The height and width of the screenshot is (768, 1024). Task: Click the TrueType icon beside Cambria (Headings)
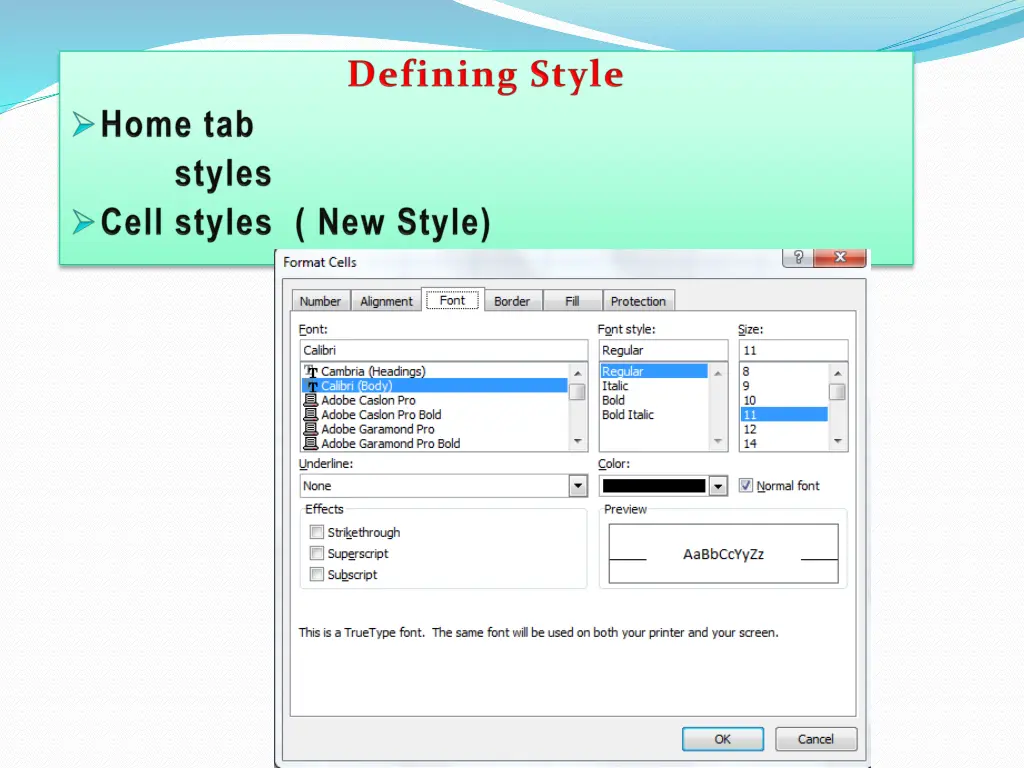pos(311,371)
